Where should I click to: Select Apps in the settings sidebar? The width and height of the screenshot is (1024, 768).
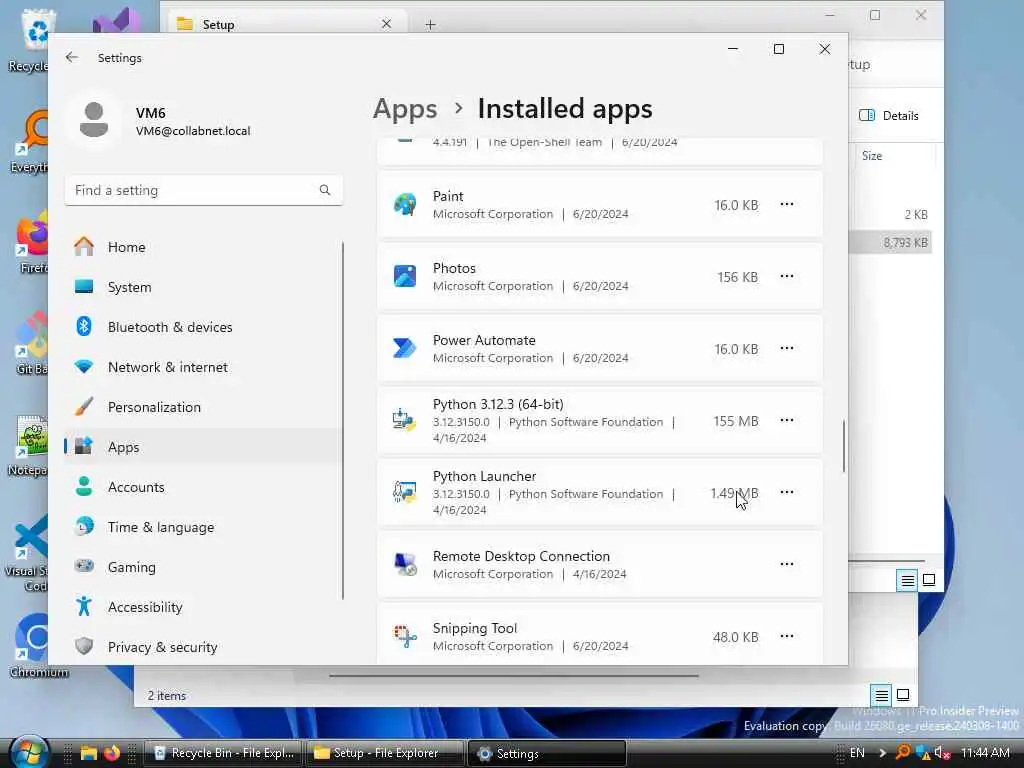click(203, 447)
